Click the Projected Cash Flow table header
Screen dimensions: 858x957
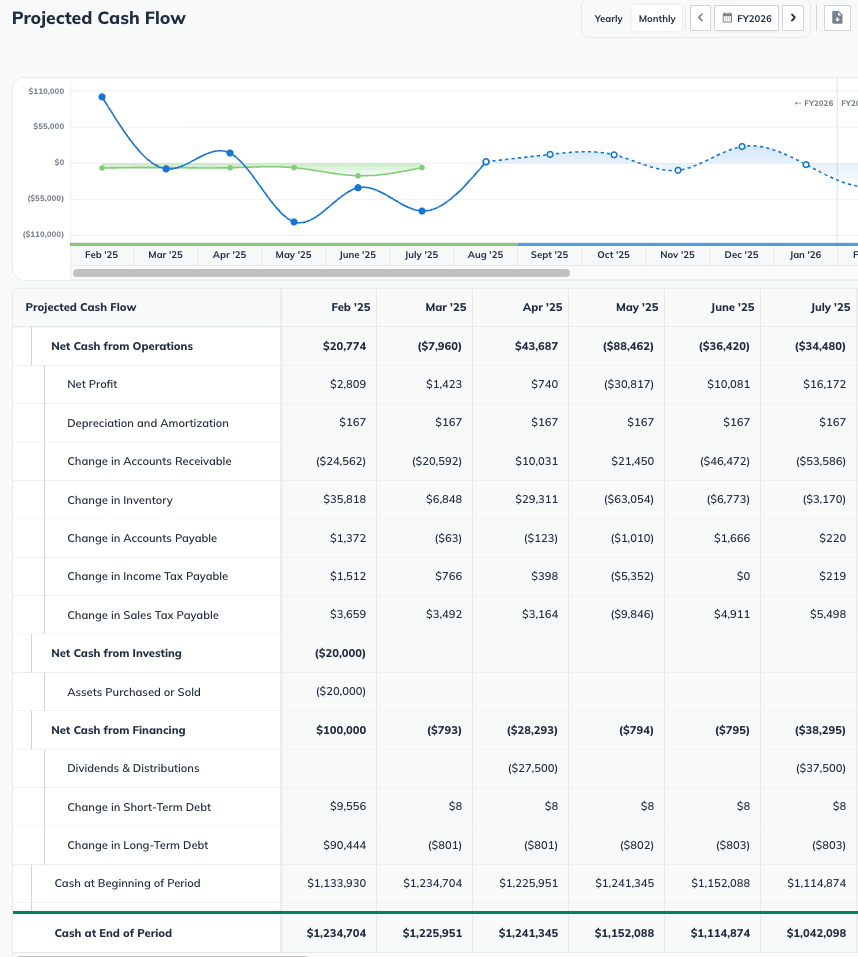click(81, 307)
